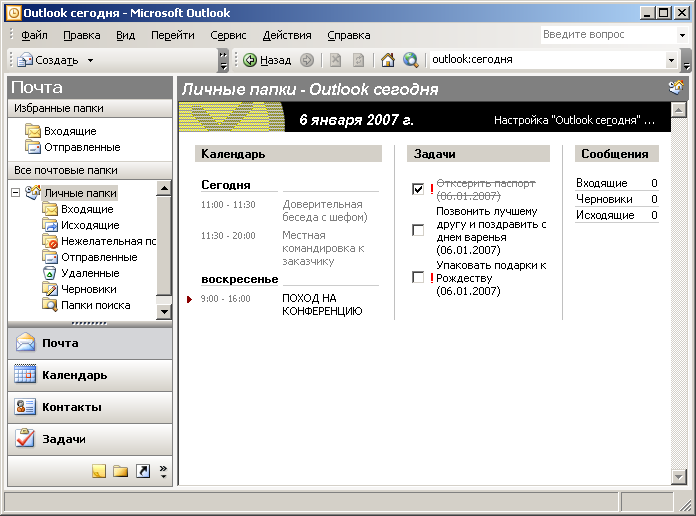Click the Календарь grid icon
Image resolution: width=696 pixels, height=516 pixels.
coord(25,374)
